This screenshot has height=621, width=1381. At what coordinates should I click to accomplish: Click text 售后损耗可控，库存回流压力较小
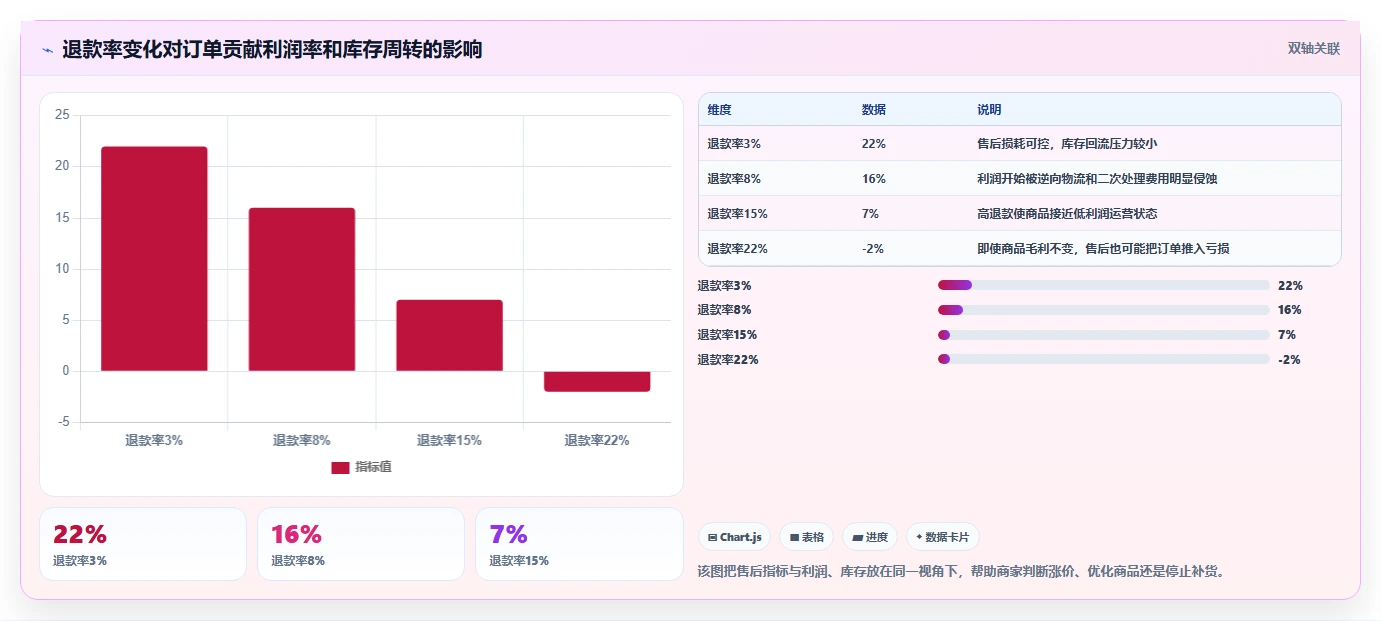(x=1067, y=144)
